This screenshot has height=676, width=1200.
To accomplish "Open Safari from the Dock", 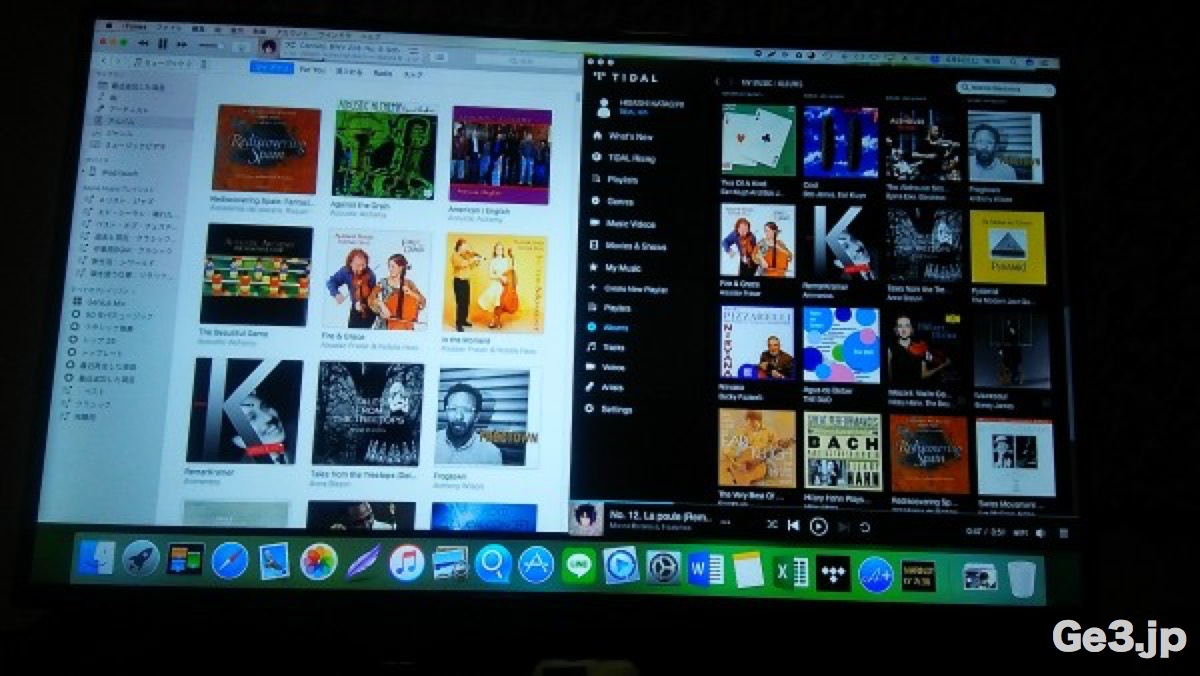I will 229,560.
